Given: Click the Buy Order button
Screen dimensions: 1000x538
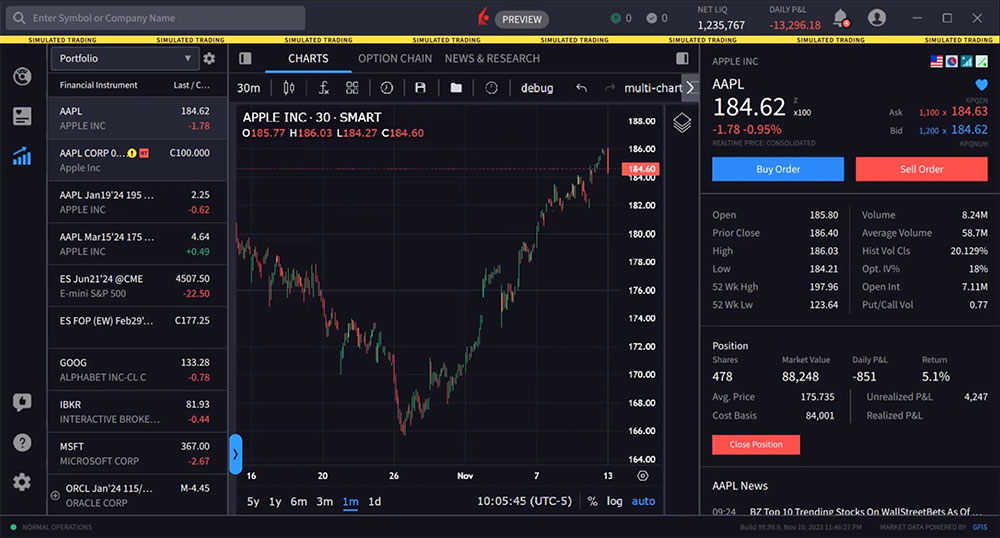Looking at the screenshot, I should (x=777, y=169).
